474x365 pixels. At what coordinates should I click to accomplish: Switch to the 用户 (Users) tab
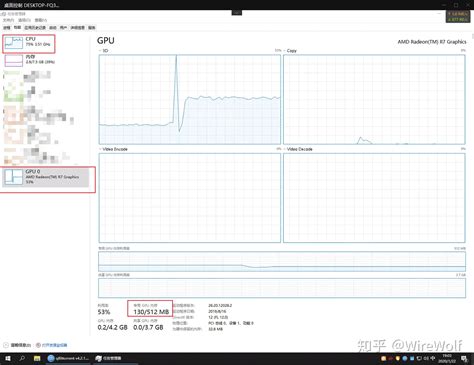tap(63, 28)
